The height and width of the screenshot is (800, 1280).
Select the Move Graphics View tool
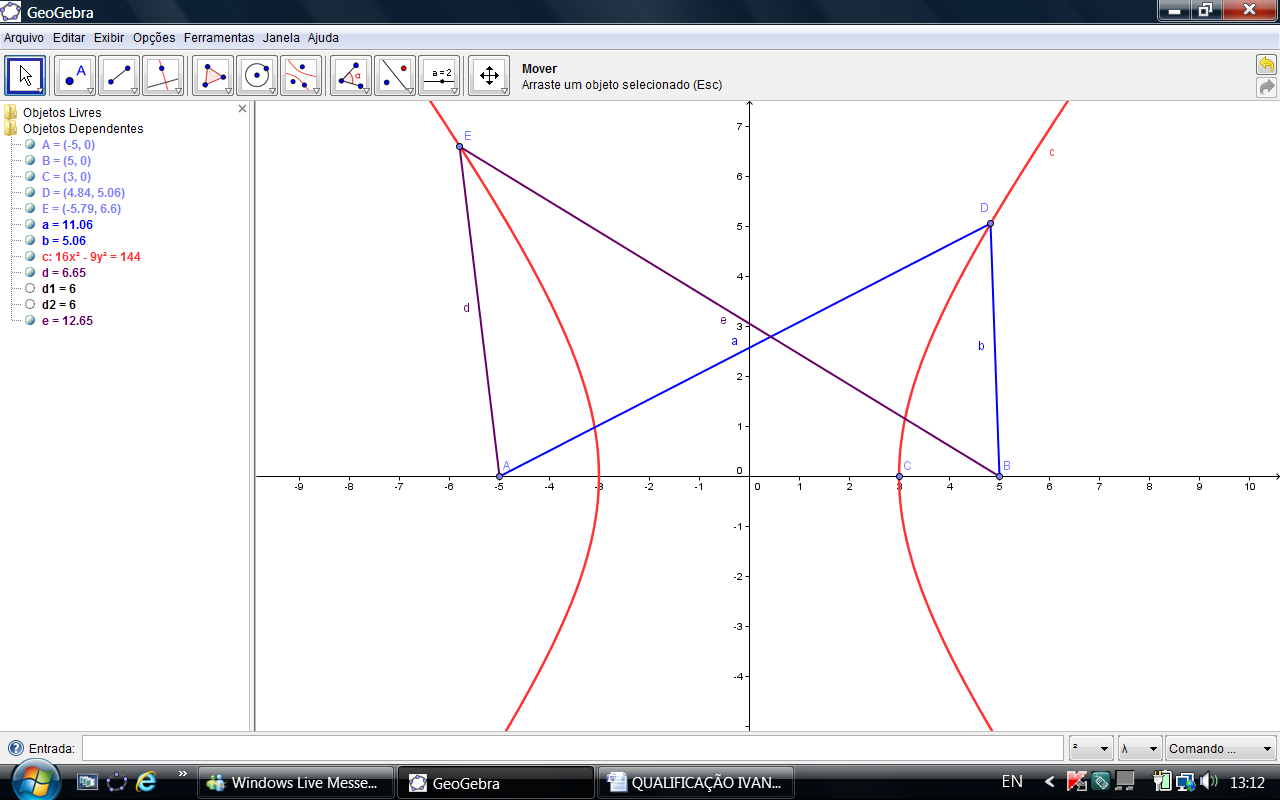pyautogui.click(x=489, y=76)
